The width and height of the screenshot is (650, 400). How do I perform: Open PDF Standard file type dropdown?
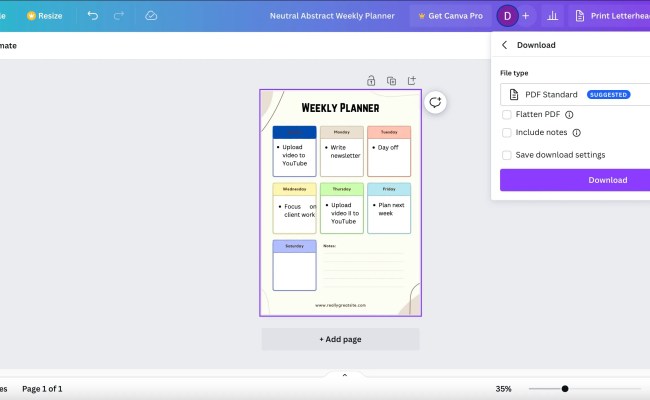575,95
